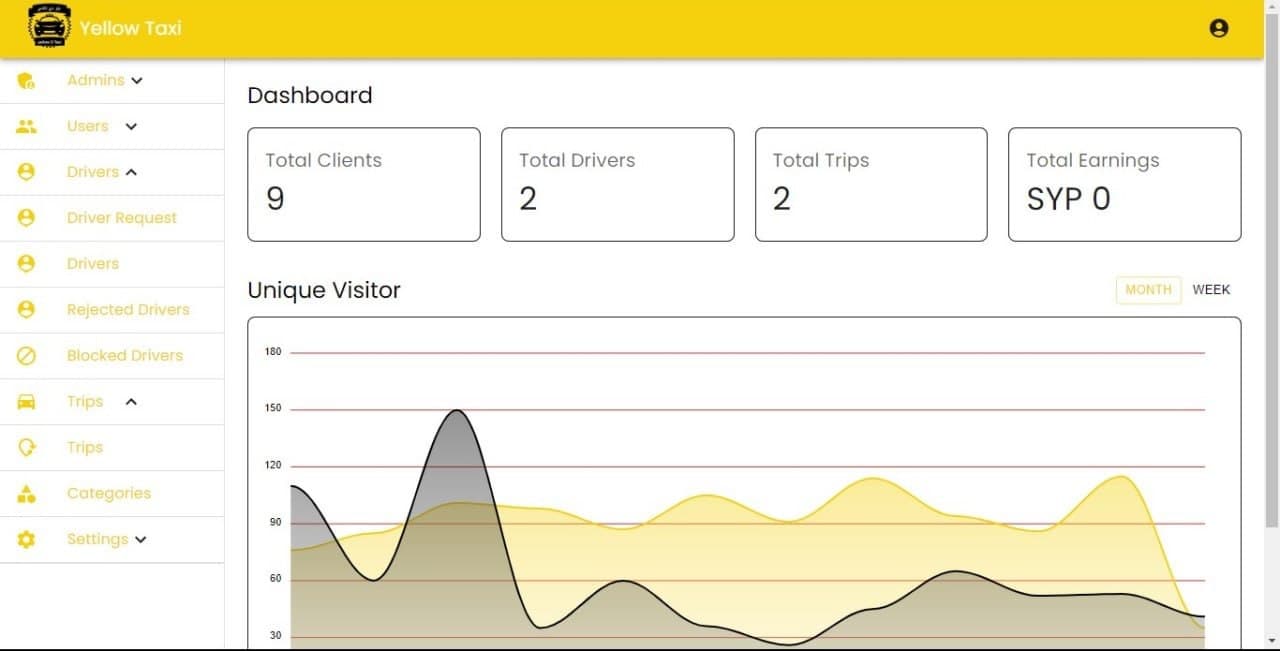Open the user account profile icon
Image resolution: width=1280 pixels, height=651 pixels.
1218,28
